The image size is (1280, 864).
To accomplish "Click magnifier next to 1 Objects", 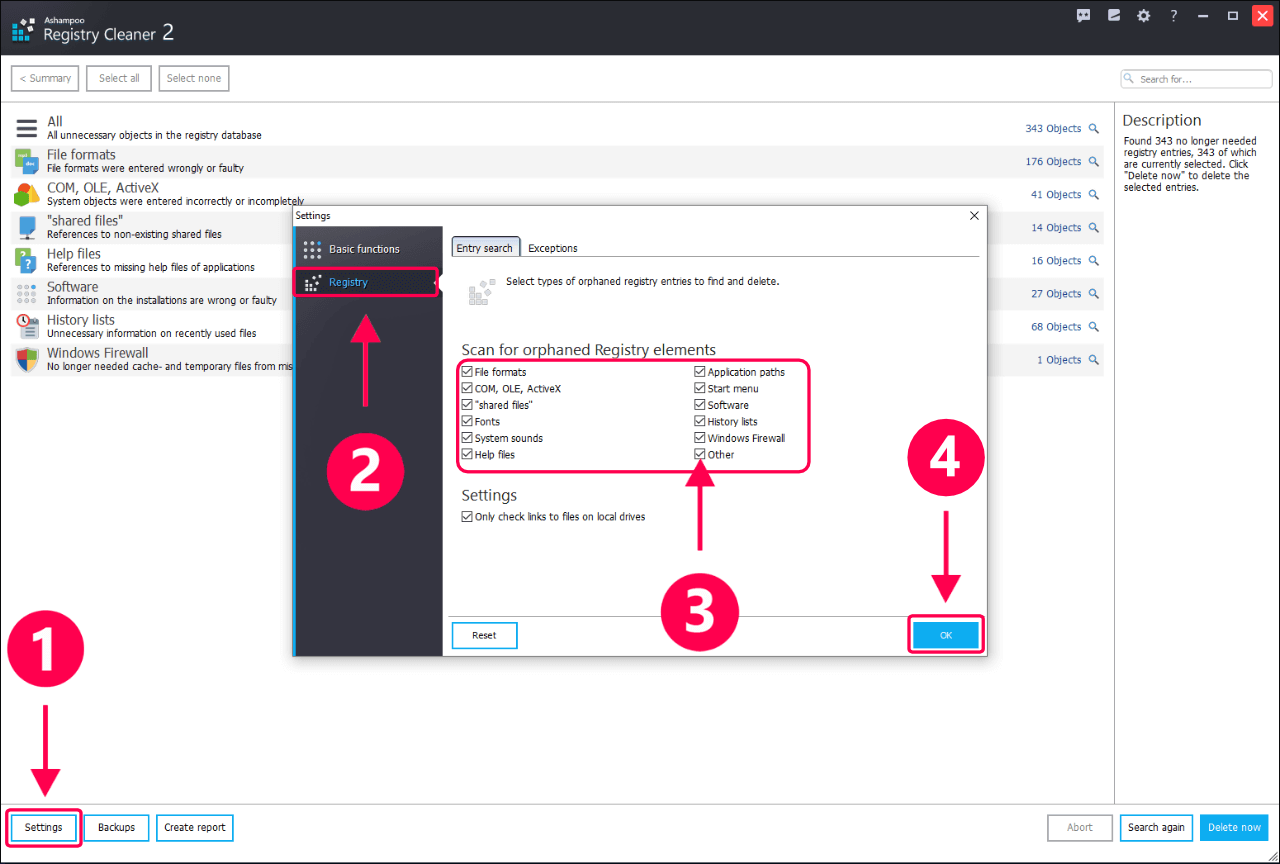I will point(1093,359).
